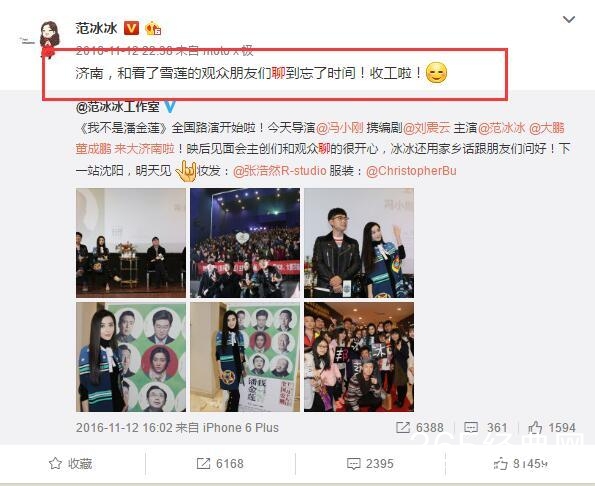595x486 pixels.
Task: Open @范冰冰工作室 account link
Action: point(118,107)
